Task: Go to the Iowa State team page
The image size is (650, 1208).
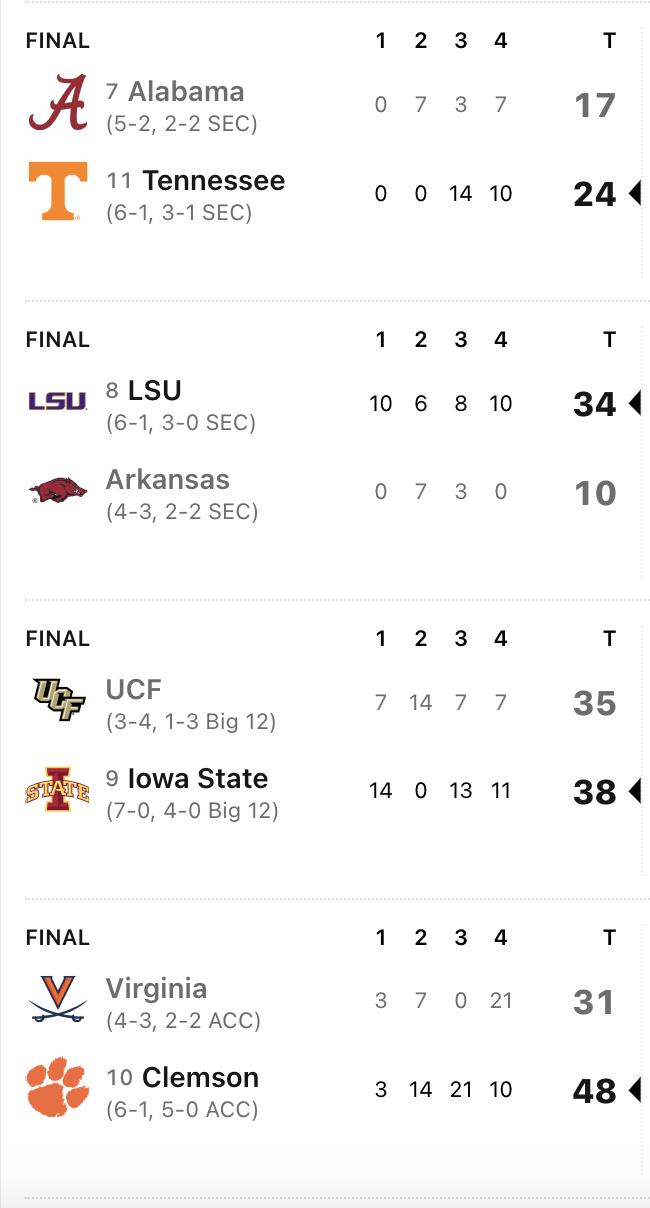Action: [x=198, y=779]
